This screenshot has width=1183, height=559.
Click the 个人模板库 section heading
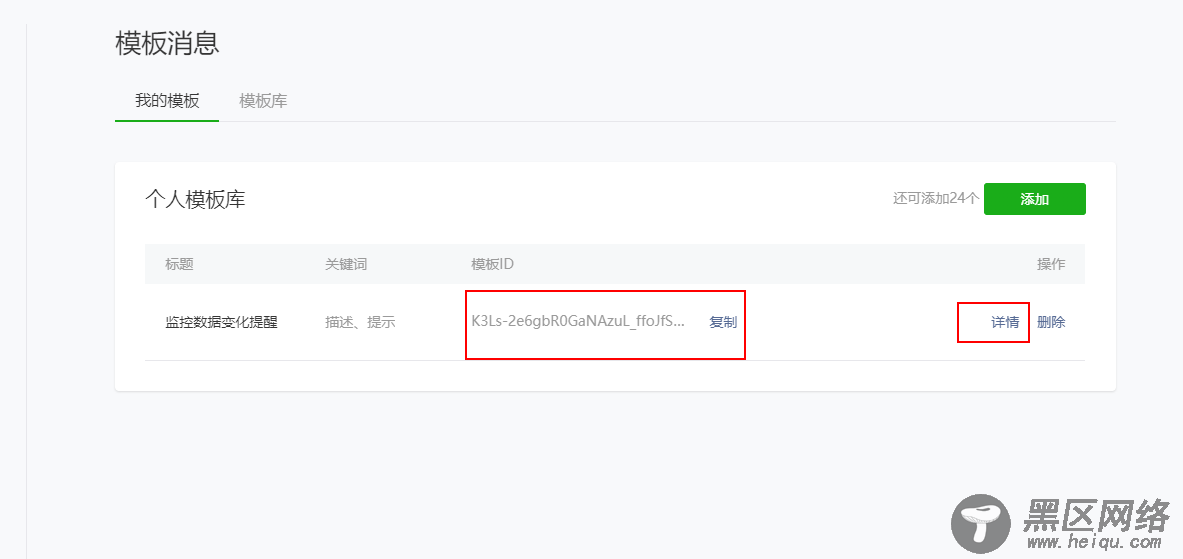coord(195,200)
